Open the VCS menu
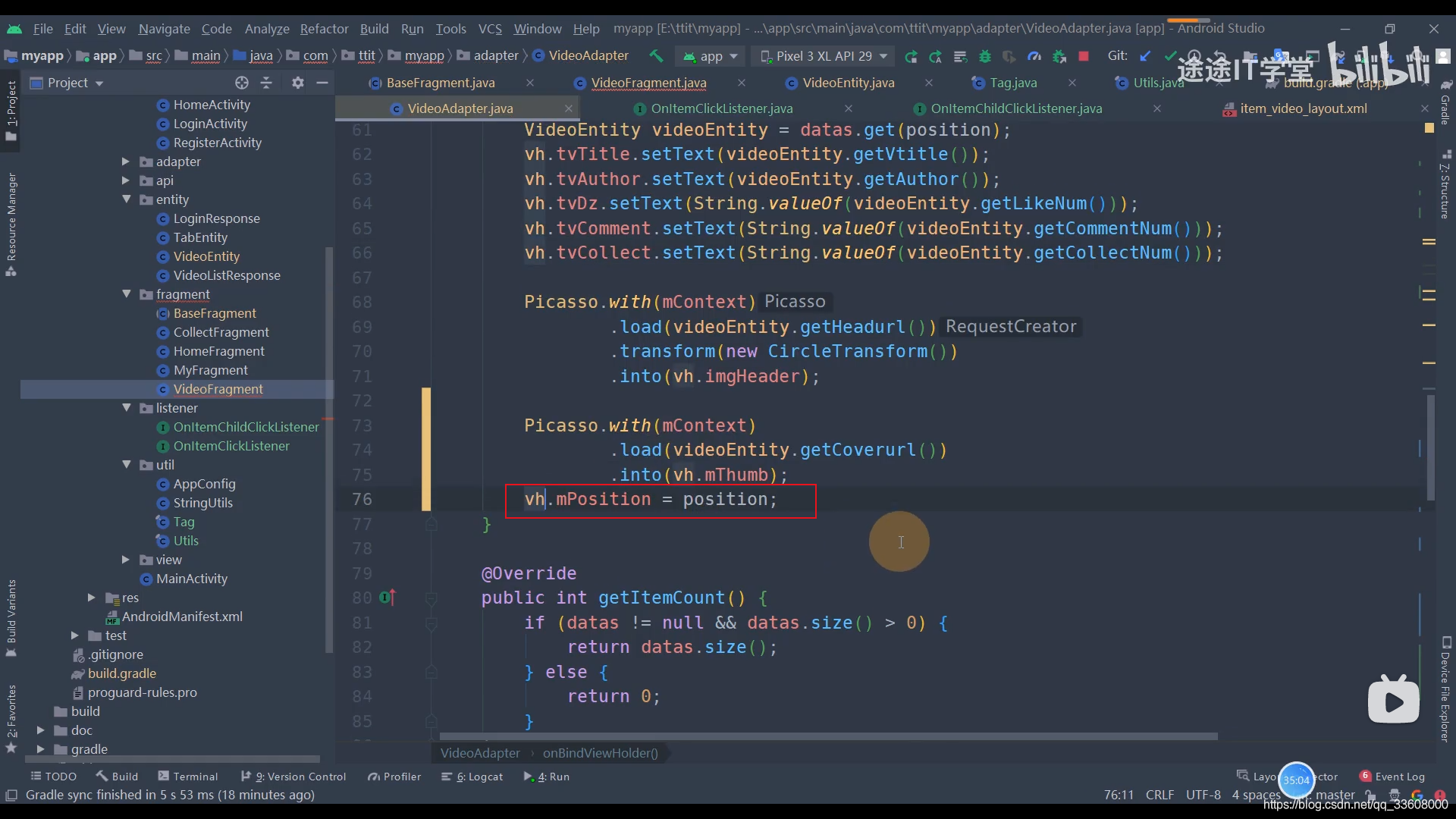The image size is (1456, 819). click(x=490, y=29)
